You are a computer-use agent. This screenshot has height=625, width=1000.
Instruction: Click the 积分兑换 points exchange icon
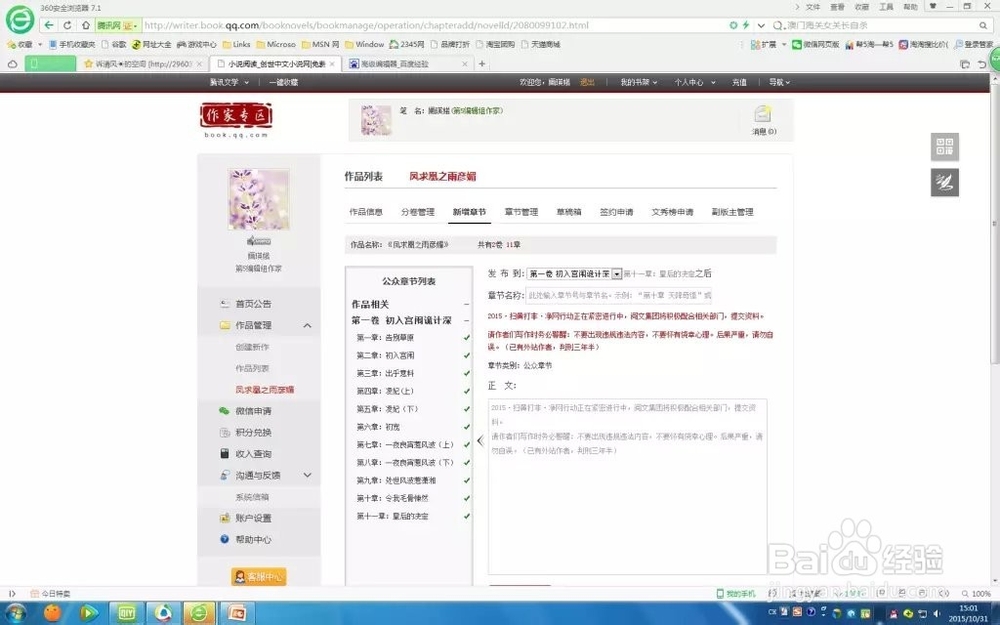pos(224,432)
